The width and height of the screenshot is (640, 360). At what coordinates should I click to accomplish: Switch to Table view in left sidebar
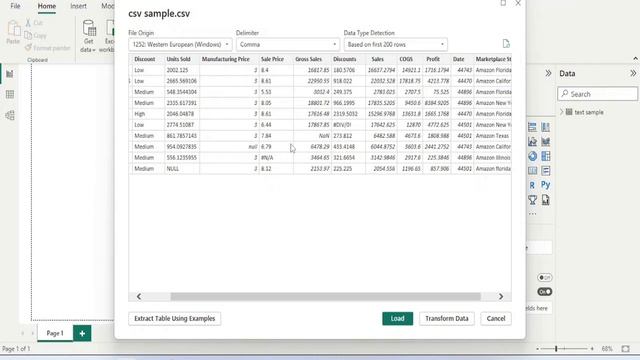pyautogui.click(x=10, y=94)
